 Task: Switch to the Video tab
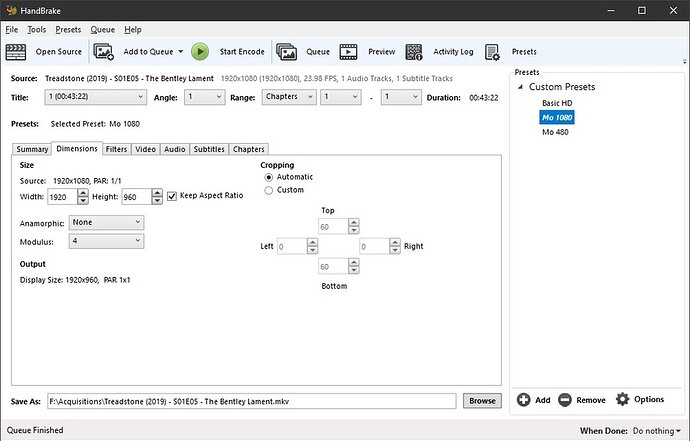[x=145, y=149]
